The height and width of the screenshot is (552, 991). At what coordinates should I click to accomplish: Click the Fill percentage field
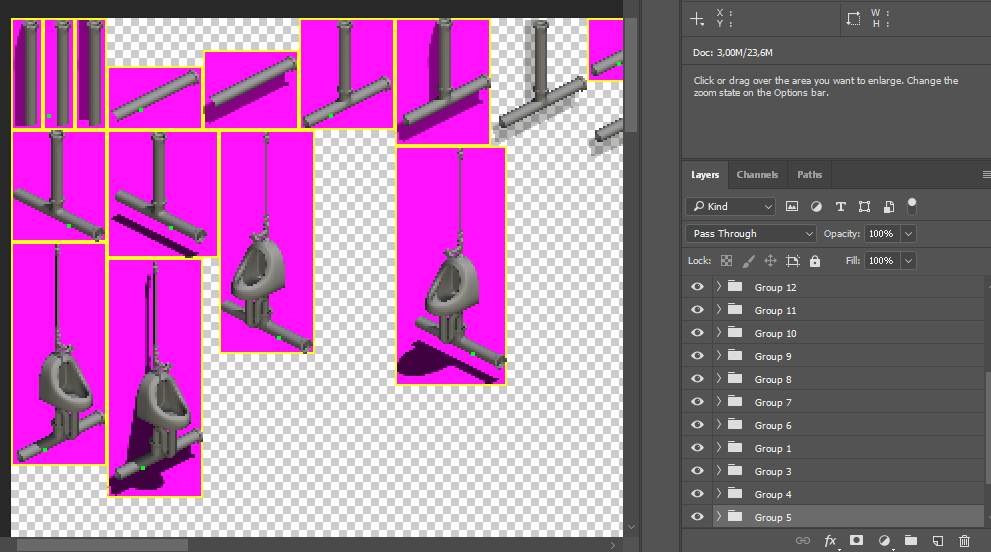coord(880,261)
